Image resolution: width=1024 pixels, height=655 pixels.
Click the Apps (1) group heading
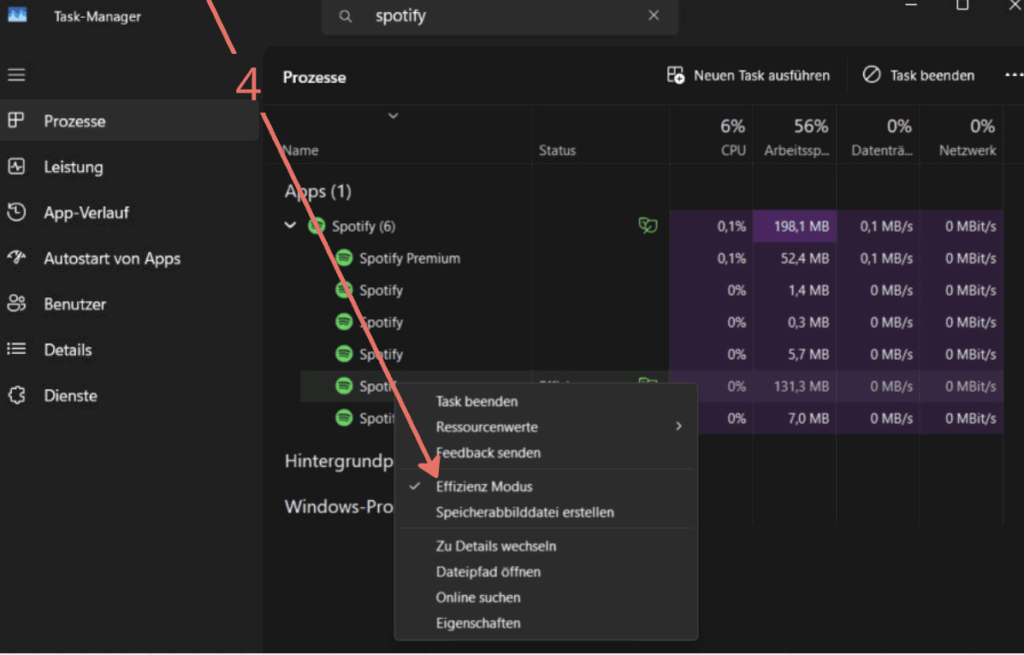318,191
